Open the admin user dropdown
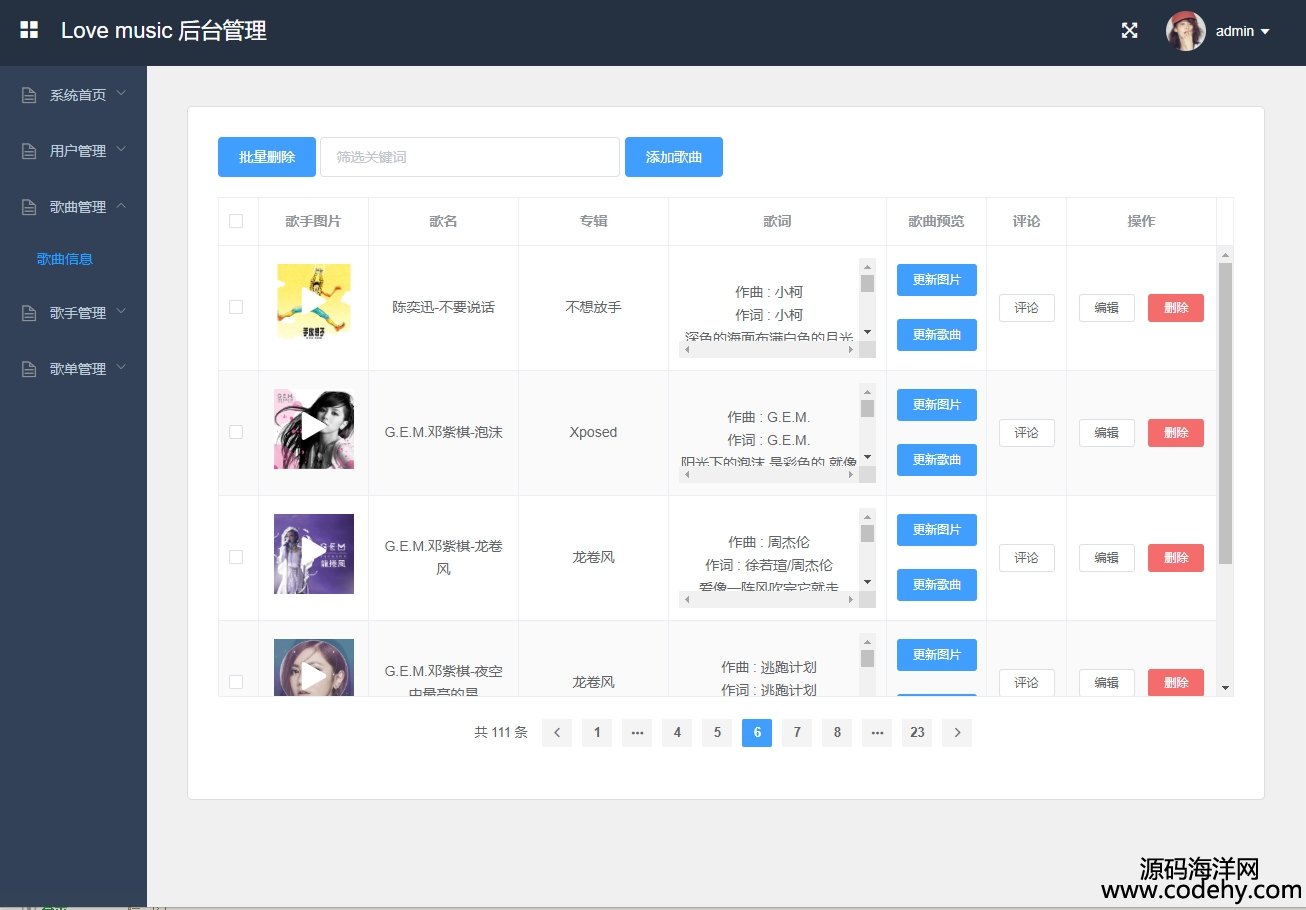 tap(1243, 31)
